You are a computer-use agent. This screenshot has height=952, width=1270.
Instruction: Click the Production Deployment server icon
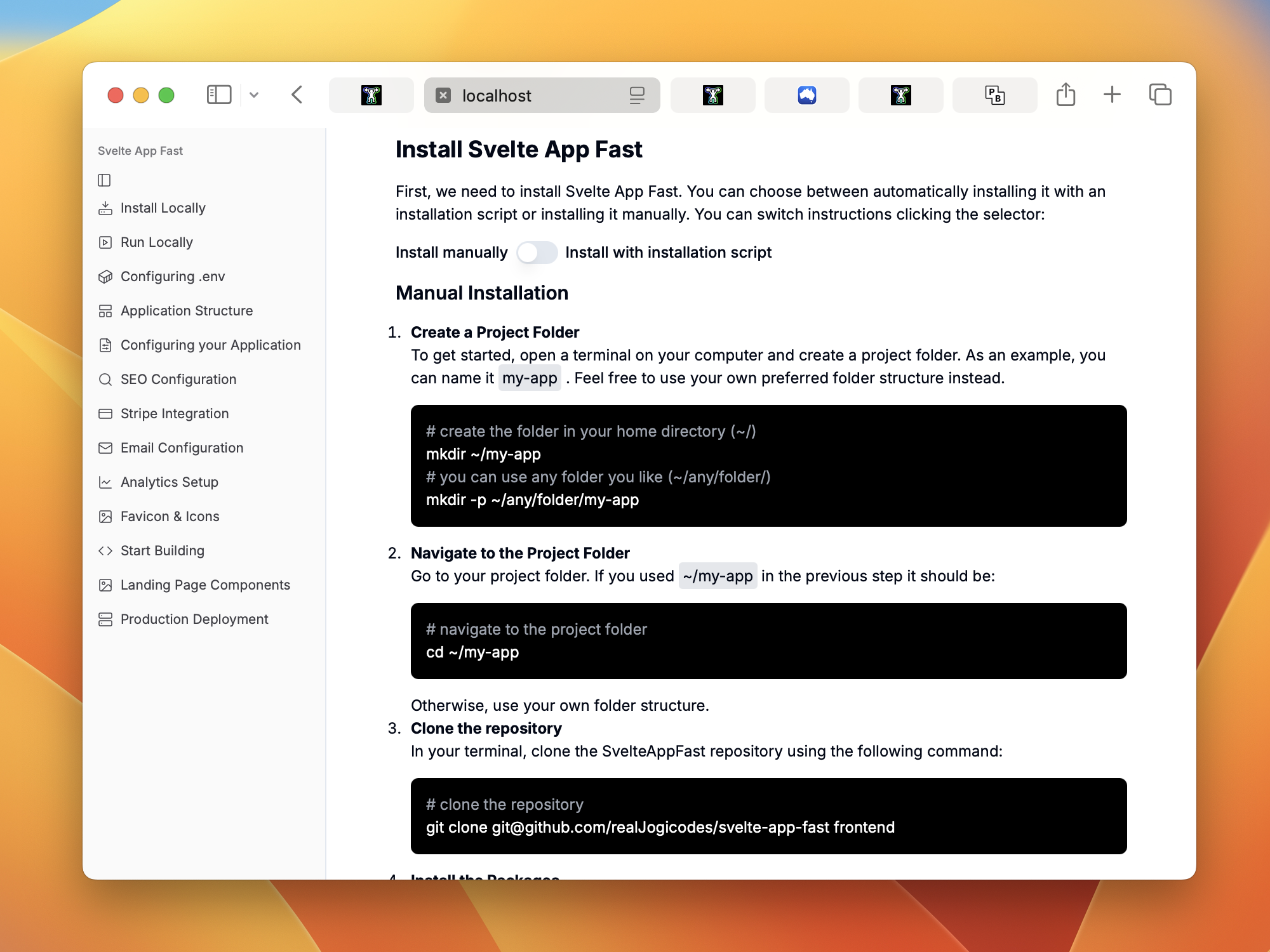(x=105, y=619)
